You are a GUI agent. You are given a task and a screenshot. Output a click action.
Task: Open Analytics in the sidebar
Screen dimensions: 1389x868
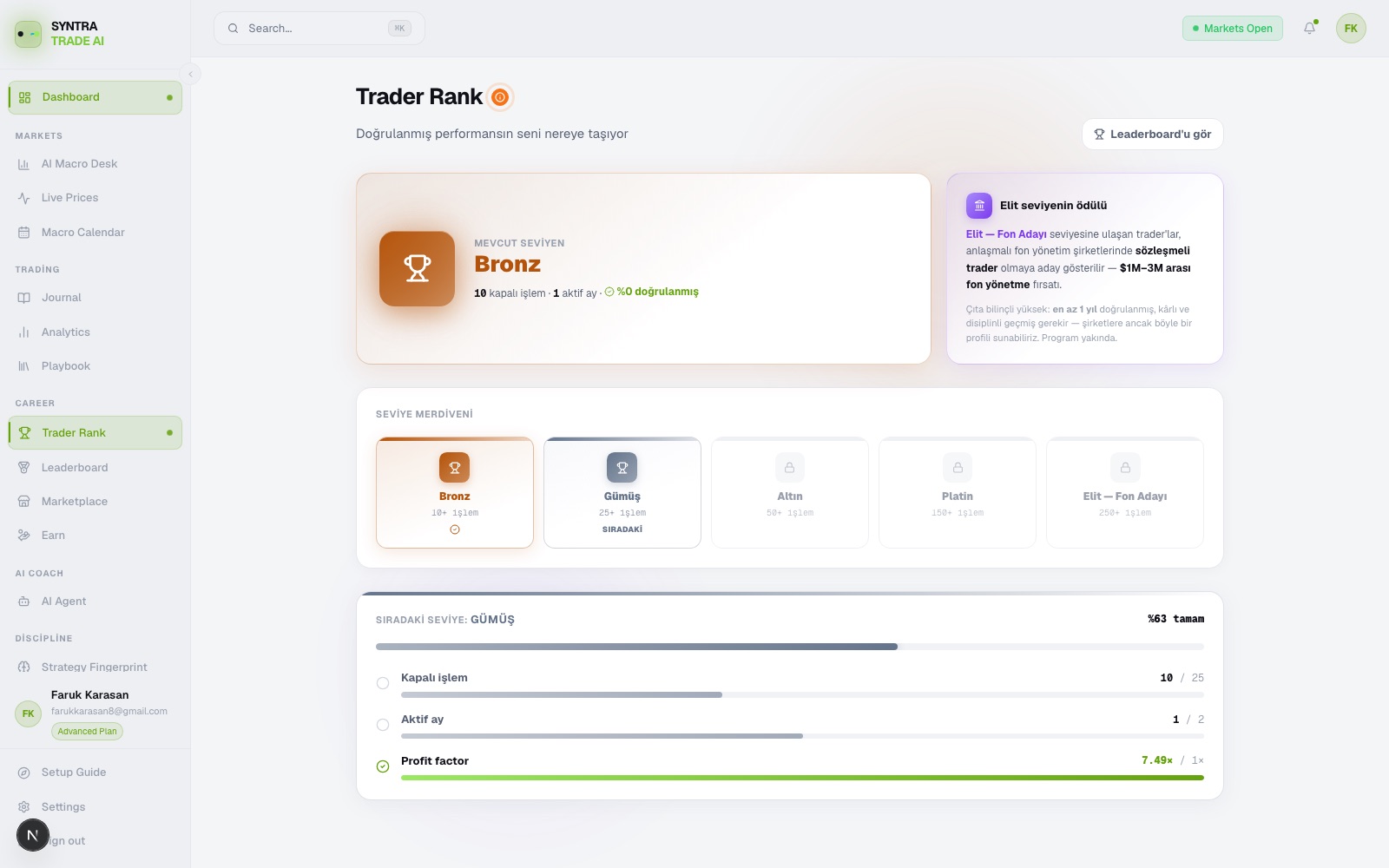(95, 332)
